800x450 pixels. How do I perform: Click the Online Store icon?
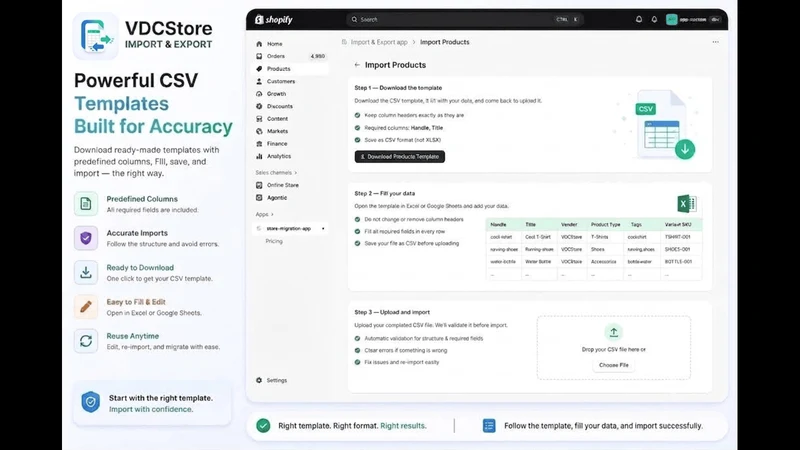point(259,185)
